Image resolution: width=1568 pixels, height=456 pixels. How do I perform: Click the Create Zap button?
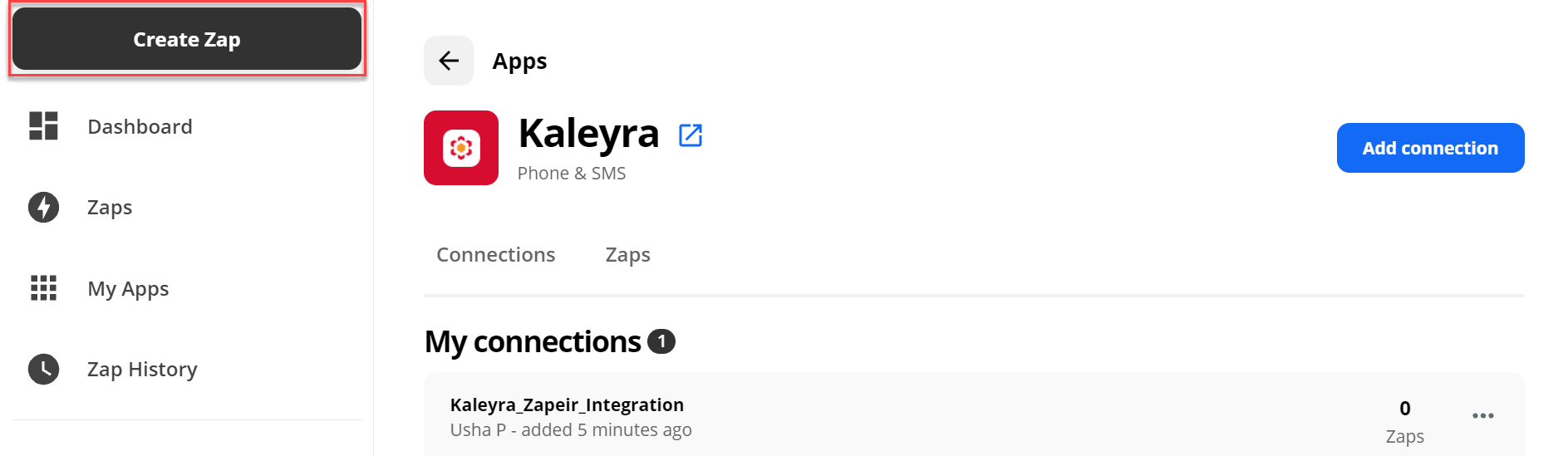187,39
